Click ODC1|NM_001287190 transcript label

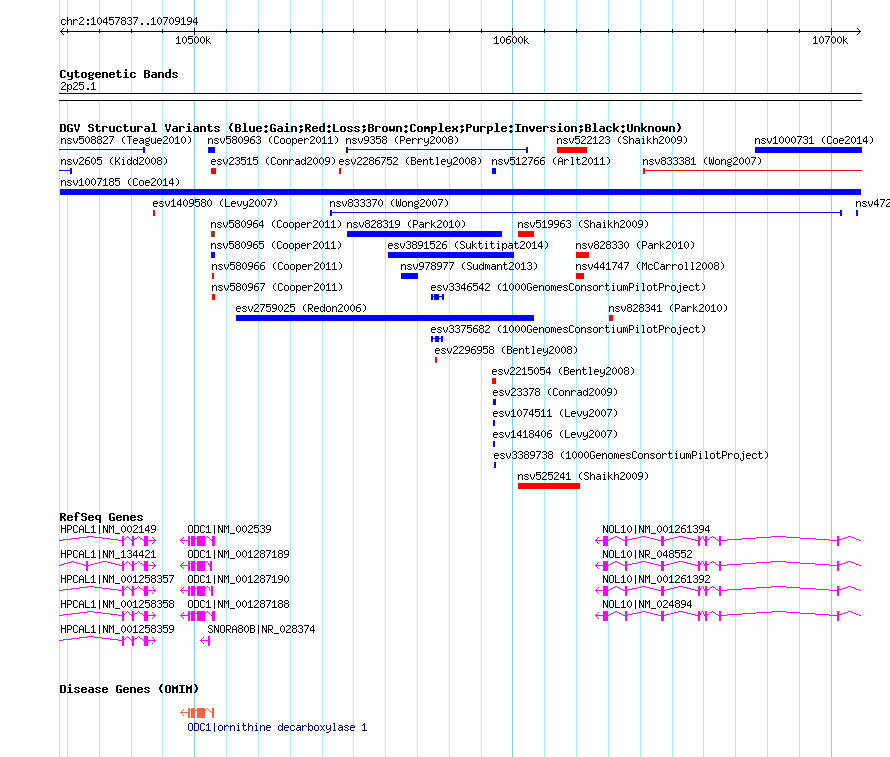point(238,579)
